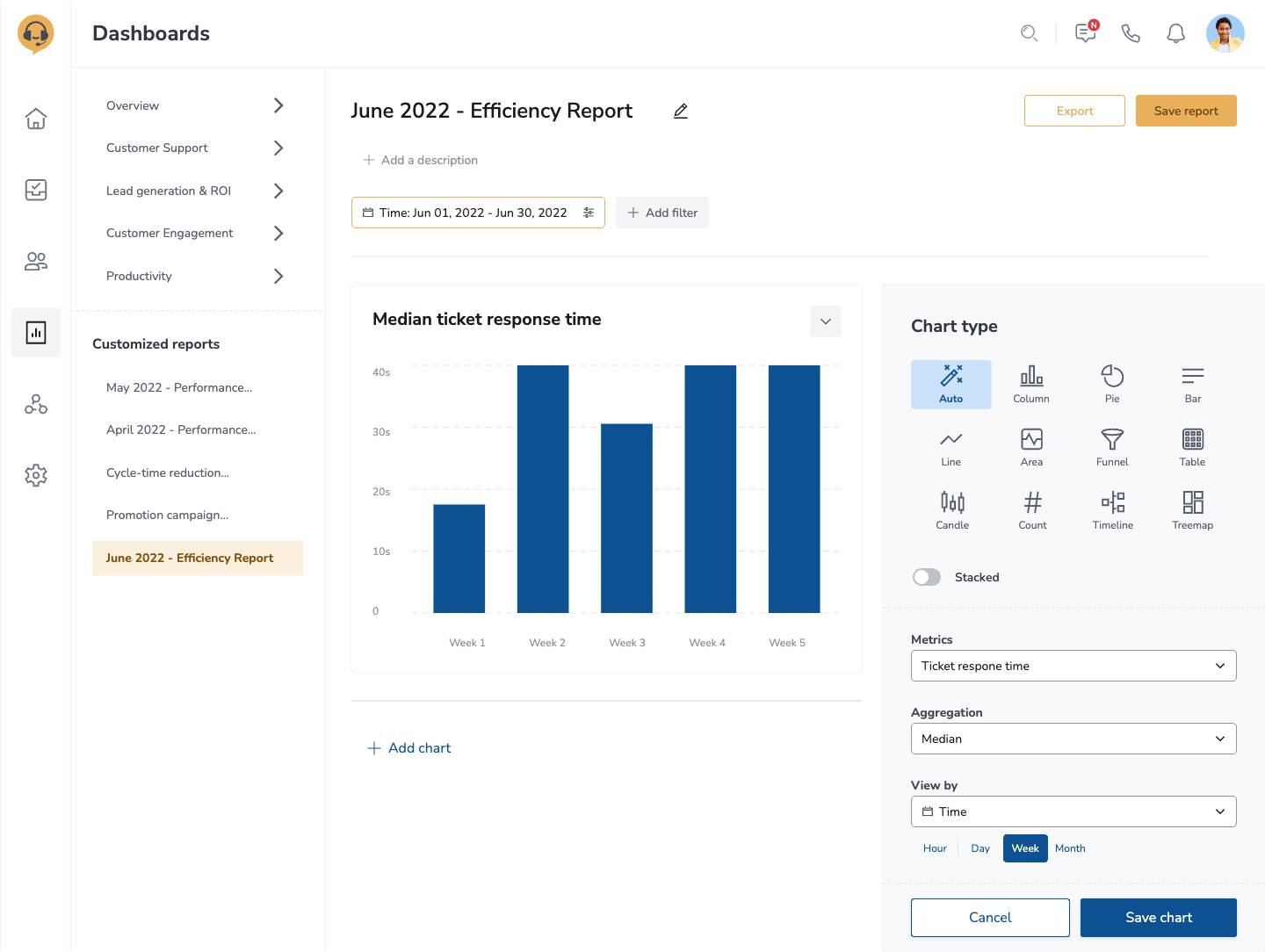Enable the Stacked toggle
1265x952 pixels.
(927, 577)
